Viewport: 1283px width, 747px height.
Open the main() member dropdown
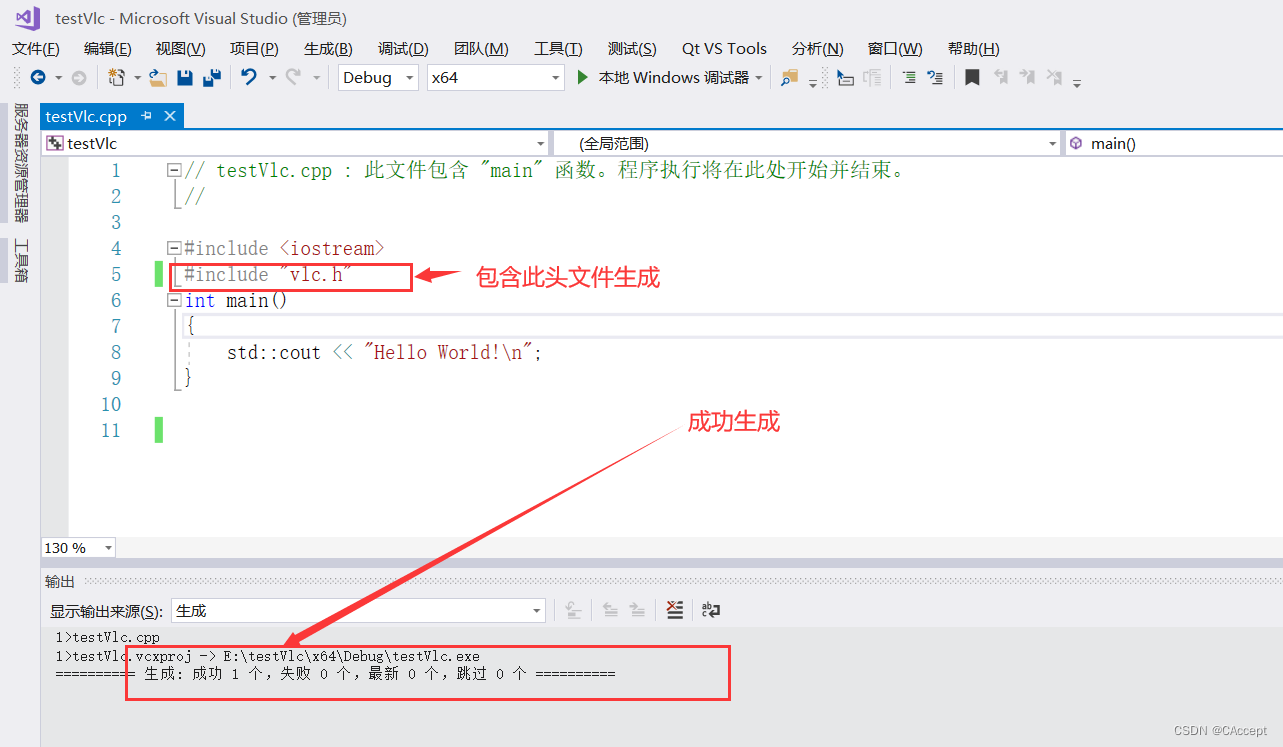click(x=1173, y=143)
